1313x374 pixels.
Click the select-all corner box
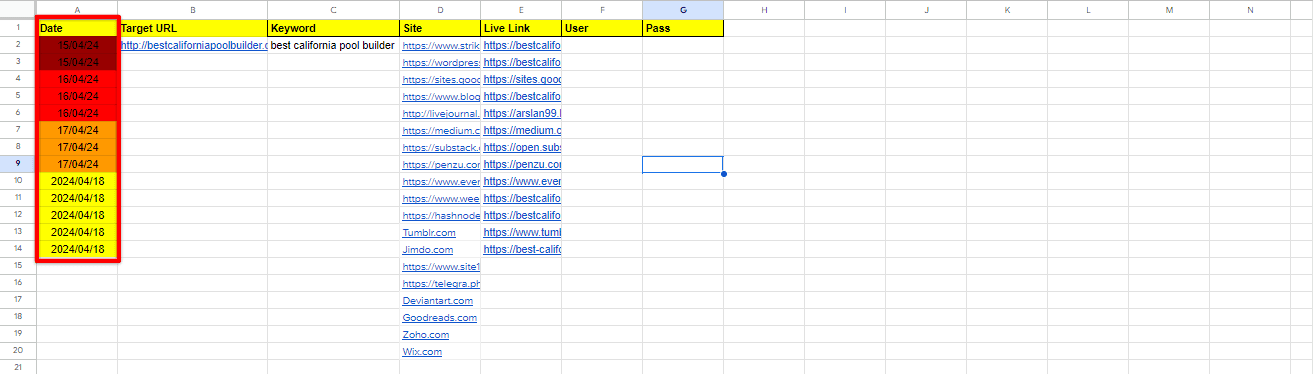[18, 10]
